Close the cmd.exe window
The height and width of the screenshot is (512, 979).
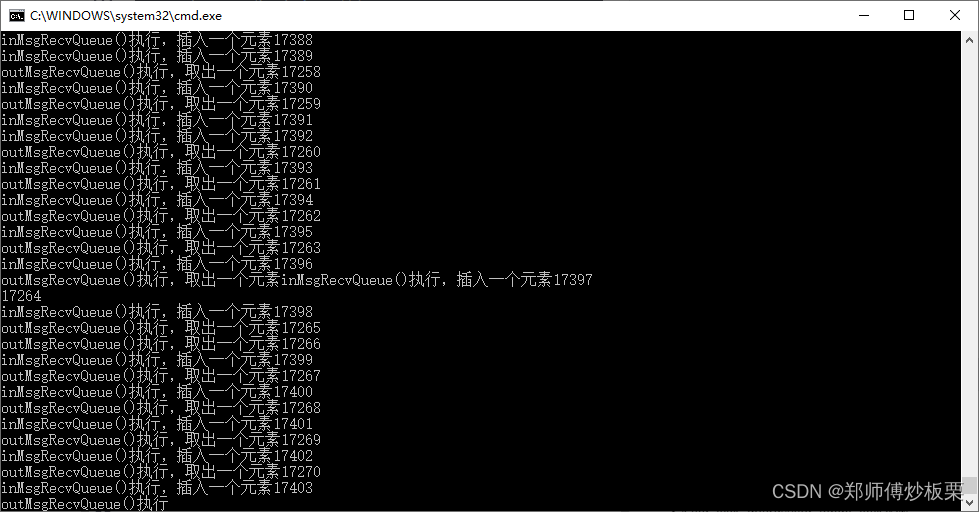955,16
